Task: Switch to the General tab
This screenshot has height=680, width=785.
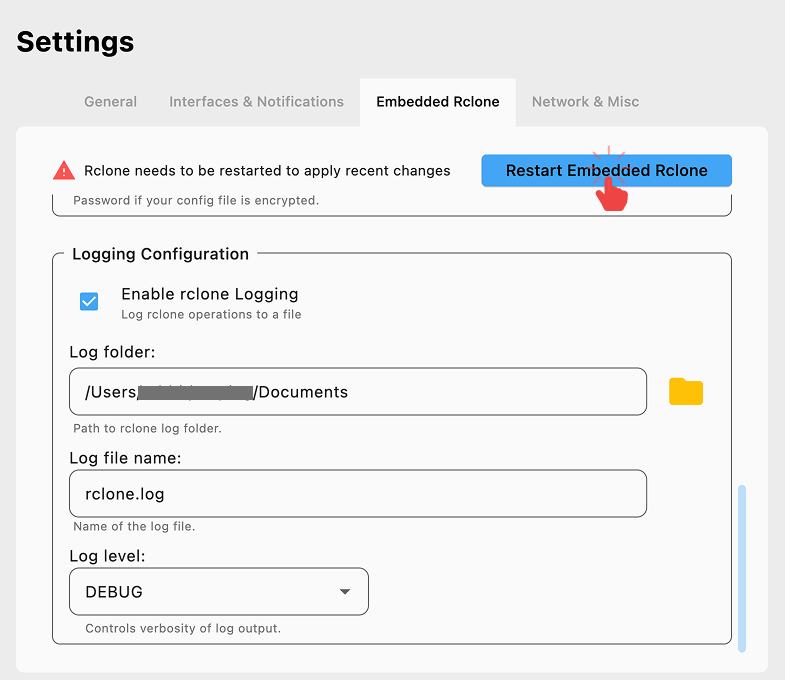Action: (x=110, y=102)
